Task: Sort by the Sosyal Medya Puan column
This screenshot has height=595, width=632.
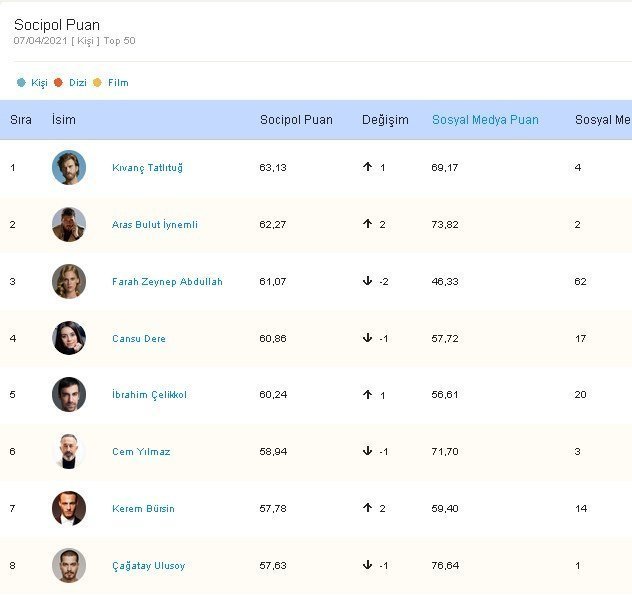Action: (485, 120)
